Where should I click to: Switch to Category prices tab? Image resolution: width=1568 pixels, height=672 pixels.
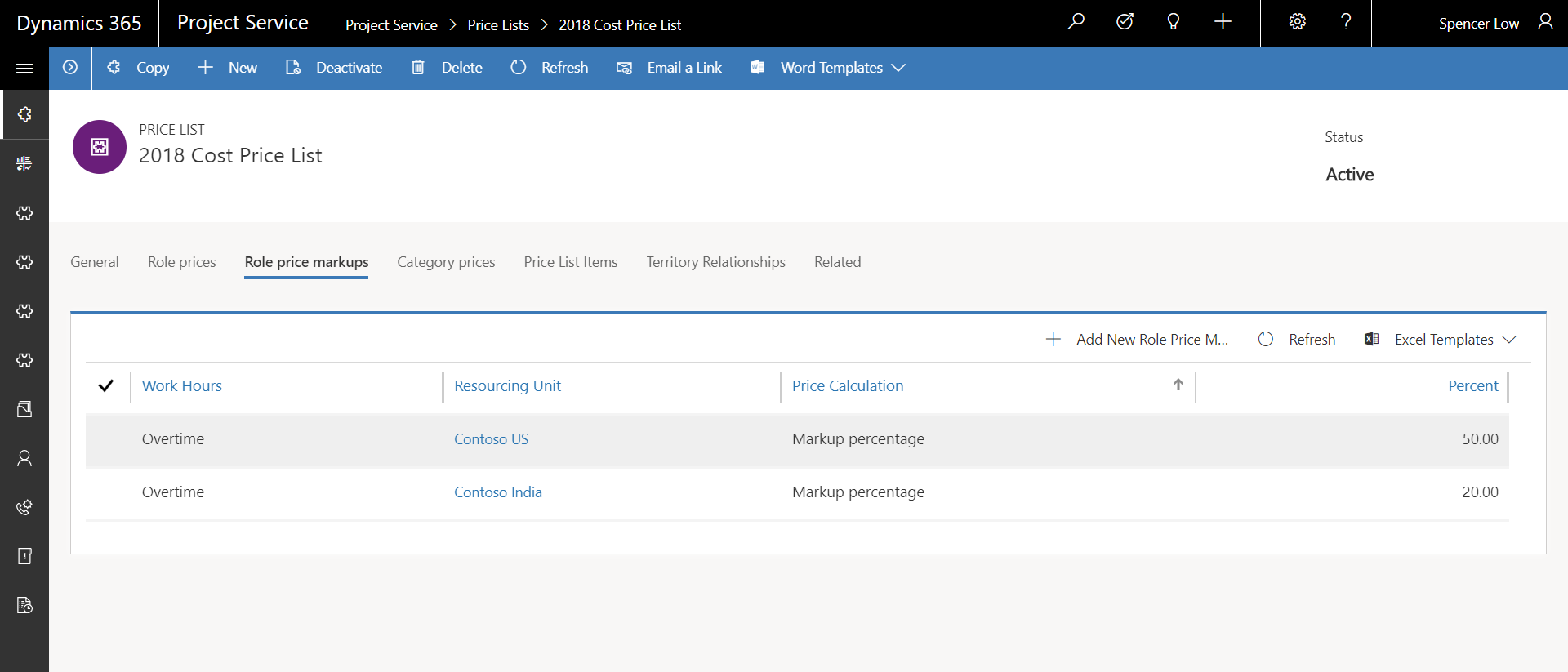[446, 262]
